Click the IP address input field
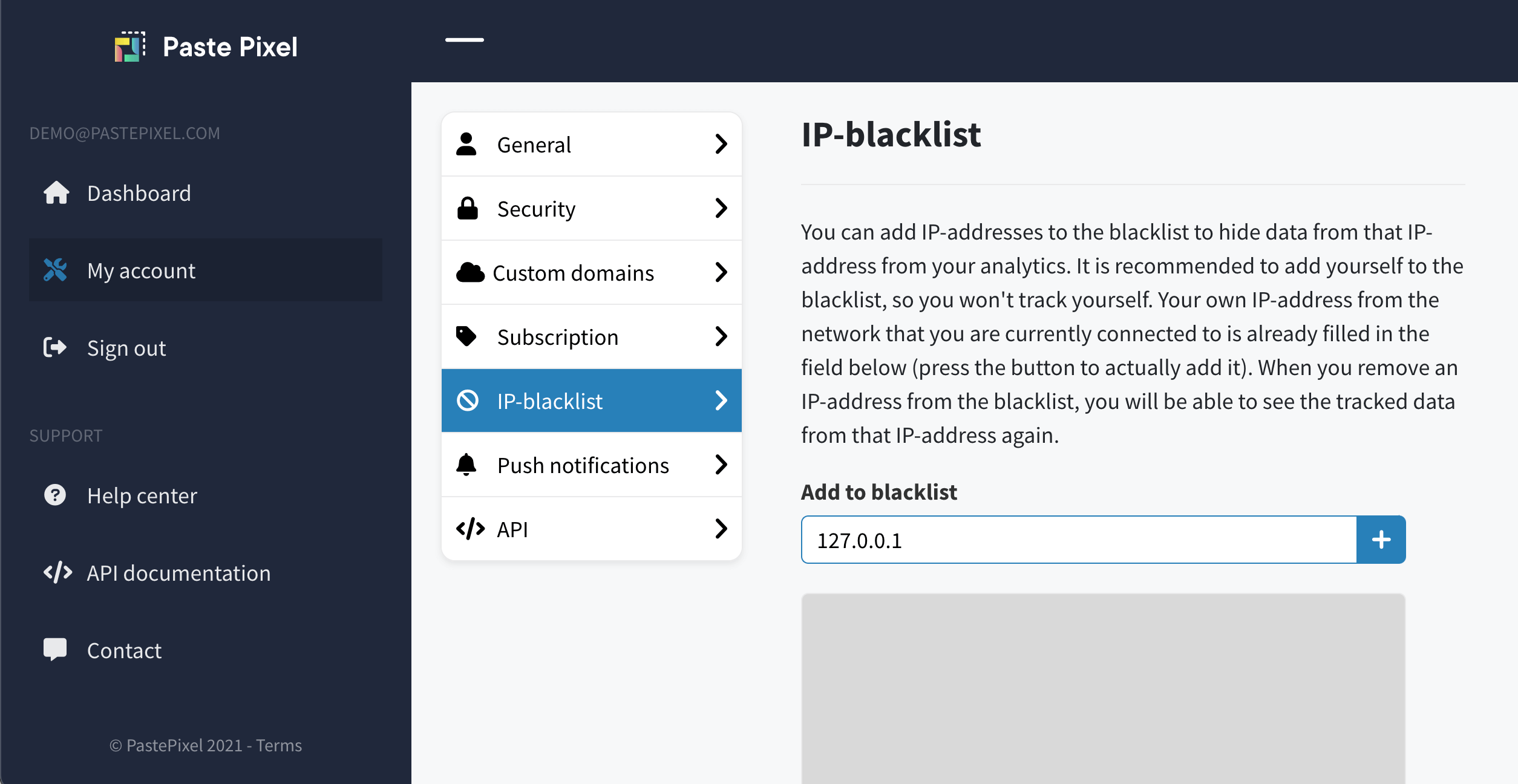This screenshot has width=1518, height=784. [1079, 540]
